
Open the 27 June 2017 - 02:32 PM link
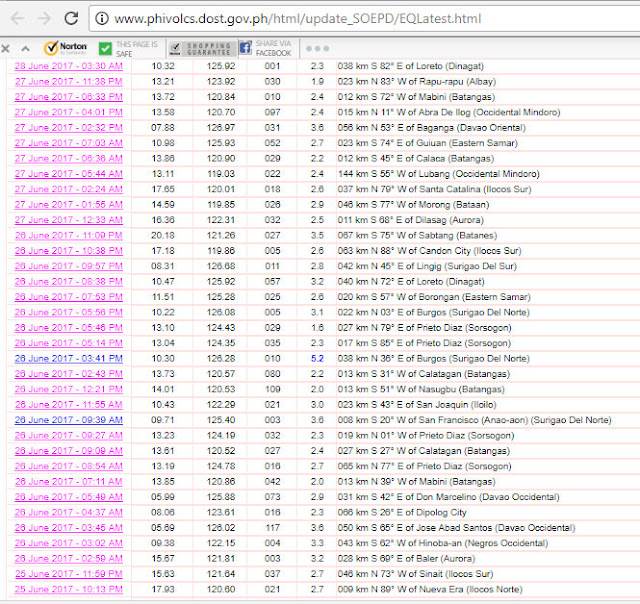(69, 128)
